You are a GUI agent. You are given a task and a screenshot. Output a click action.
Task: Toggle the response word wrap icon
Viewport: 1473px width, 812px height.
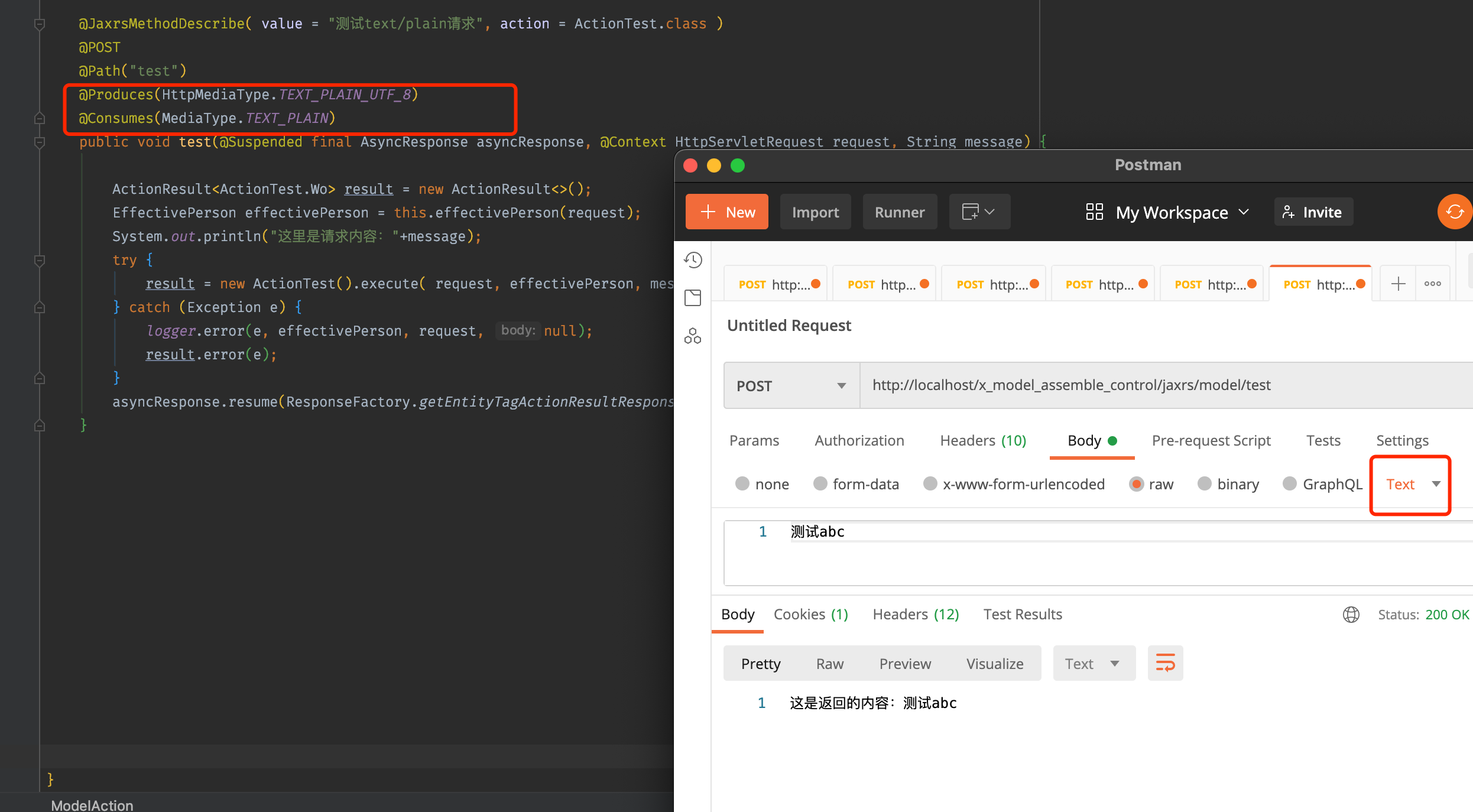1165,663
